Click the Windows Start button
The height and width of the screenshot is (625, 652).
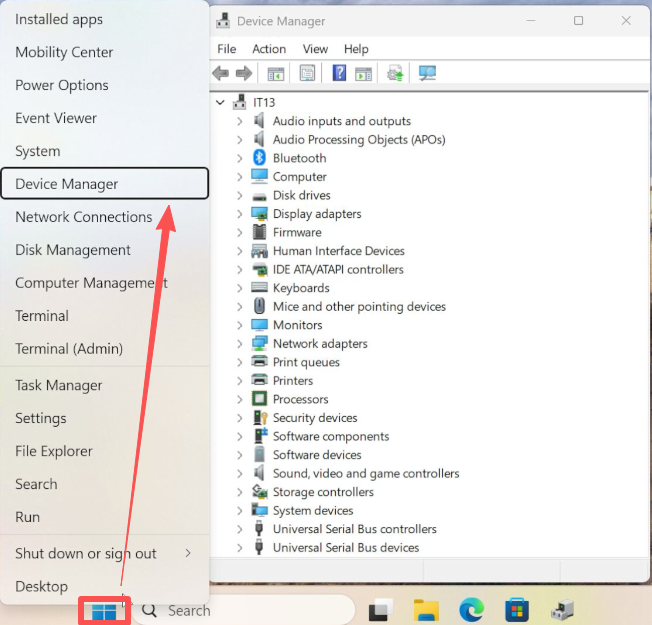(x=104, y=610)
